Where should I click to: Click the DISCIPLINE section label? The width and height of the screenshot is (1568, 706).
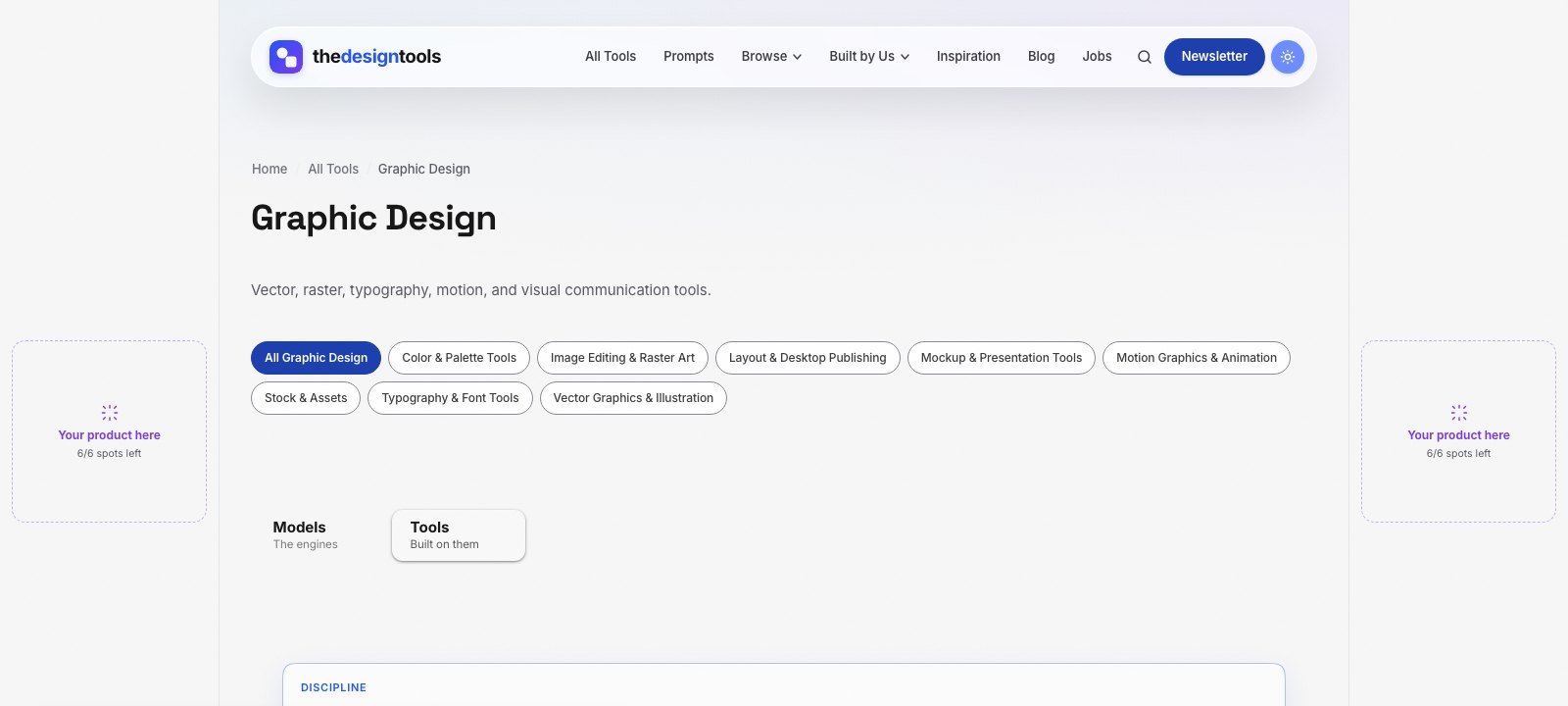click(x=333, y=688)
